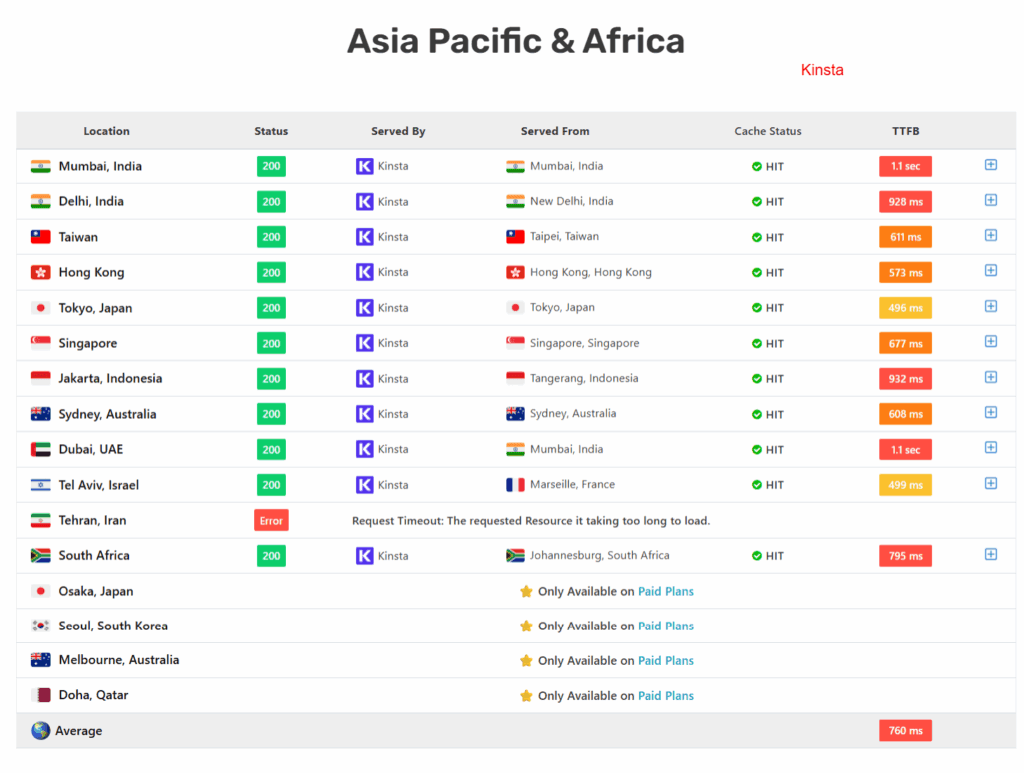
Task: Click the red Kinsta link above the table
Action: coord(822,70)
